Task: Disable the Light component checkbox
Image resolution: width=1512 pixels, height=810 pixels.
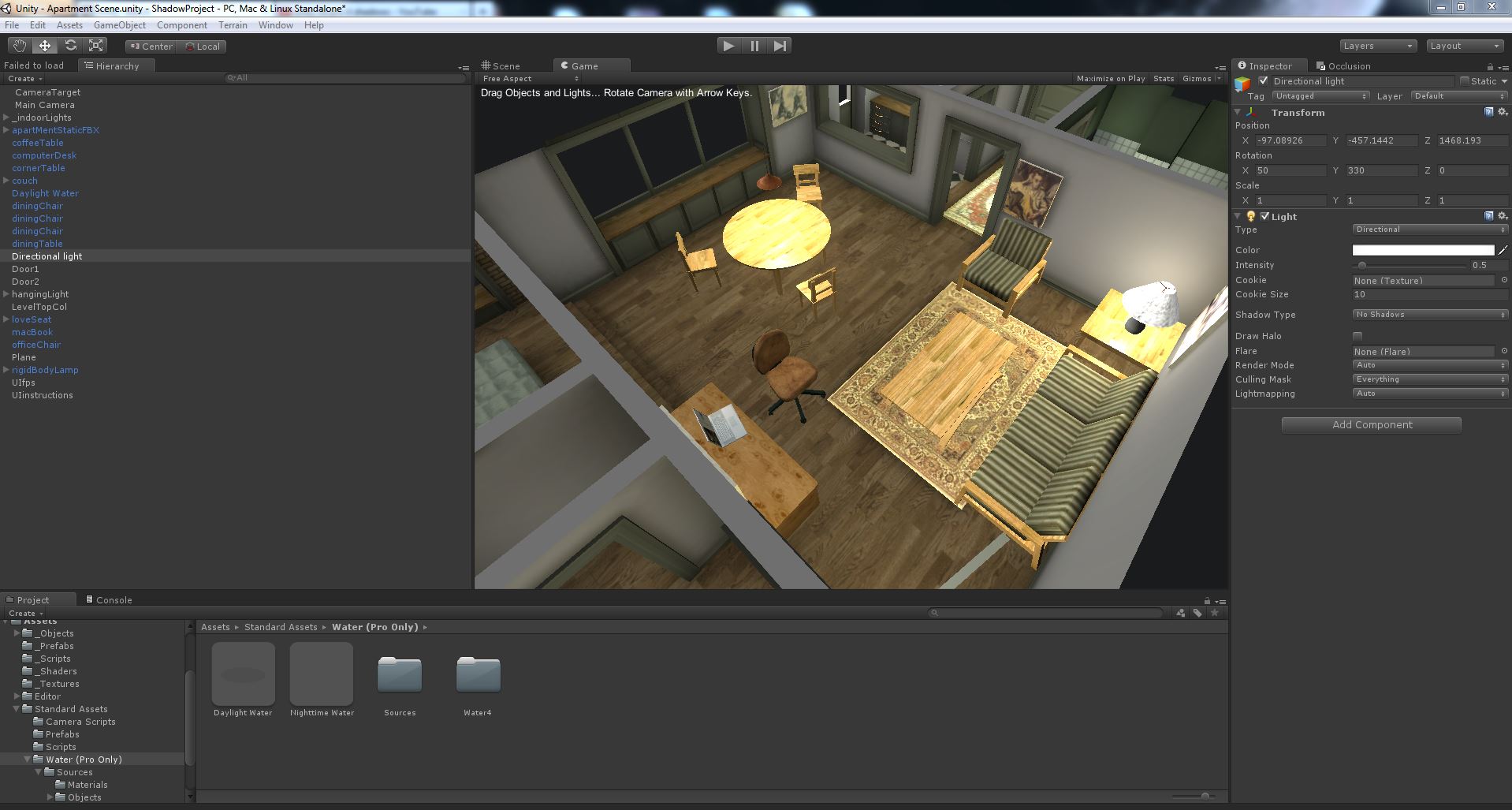Action: 1265,216
